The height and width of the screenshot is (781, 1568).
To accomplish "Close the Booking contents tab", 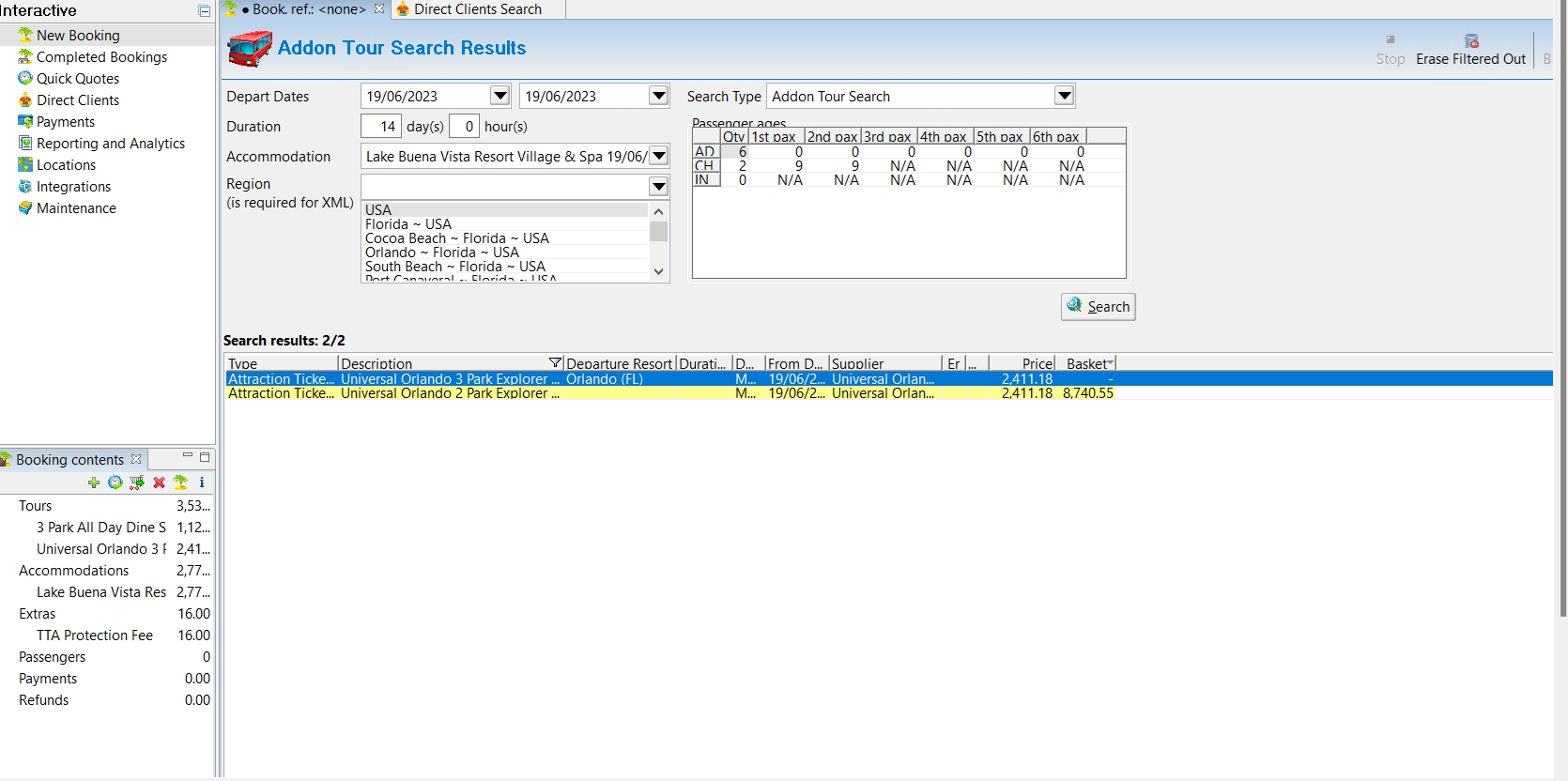I will click(x=136, y=459).
